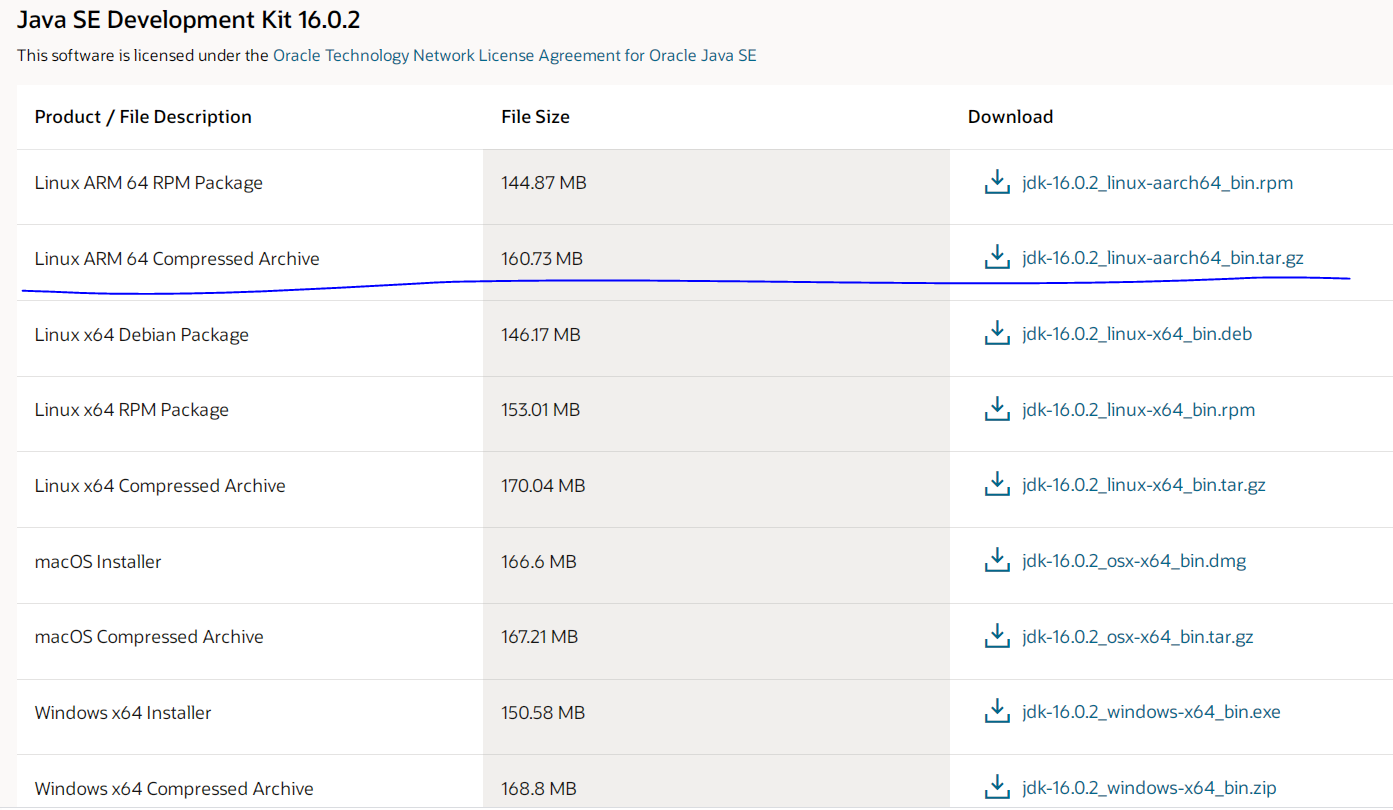Image resolution: width=1393 pixels, height=810 pixels.
Task: Select Linux x64 RPM Package text
Action: pos(131,410)
